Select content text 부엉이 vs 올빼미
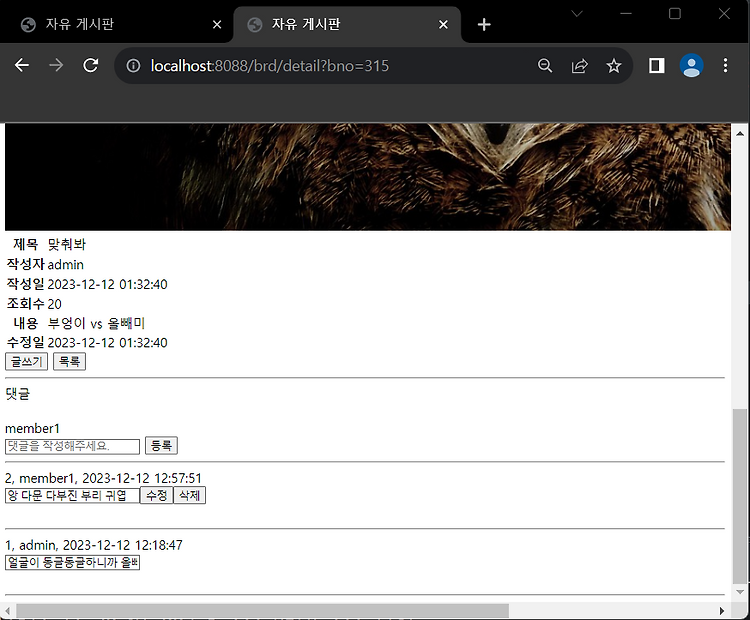 (x=96, y=323)
